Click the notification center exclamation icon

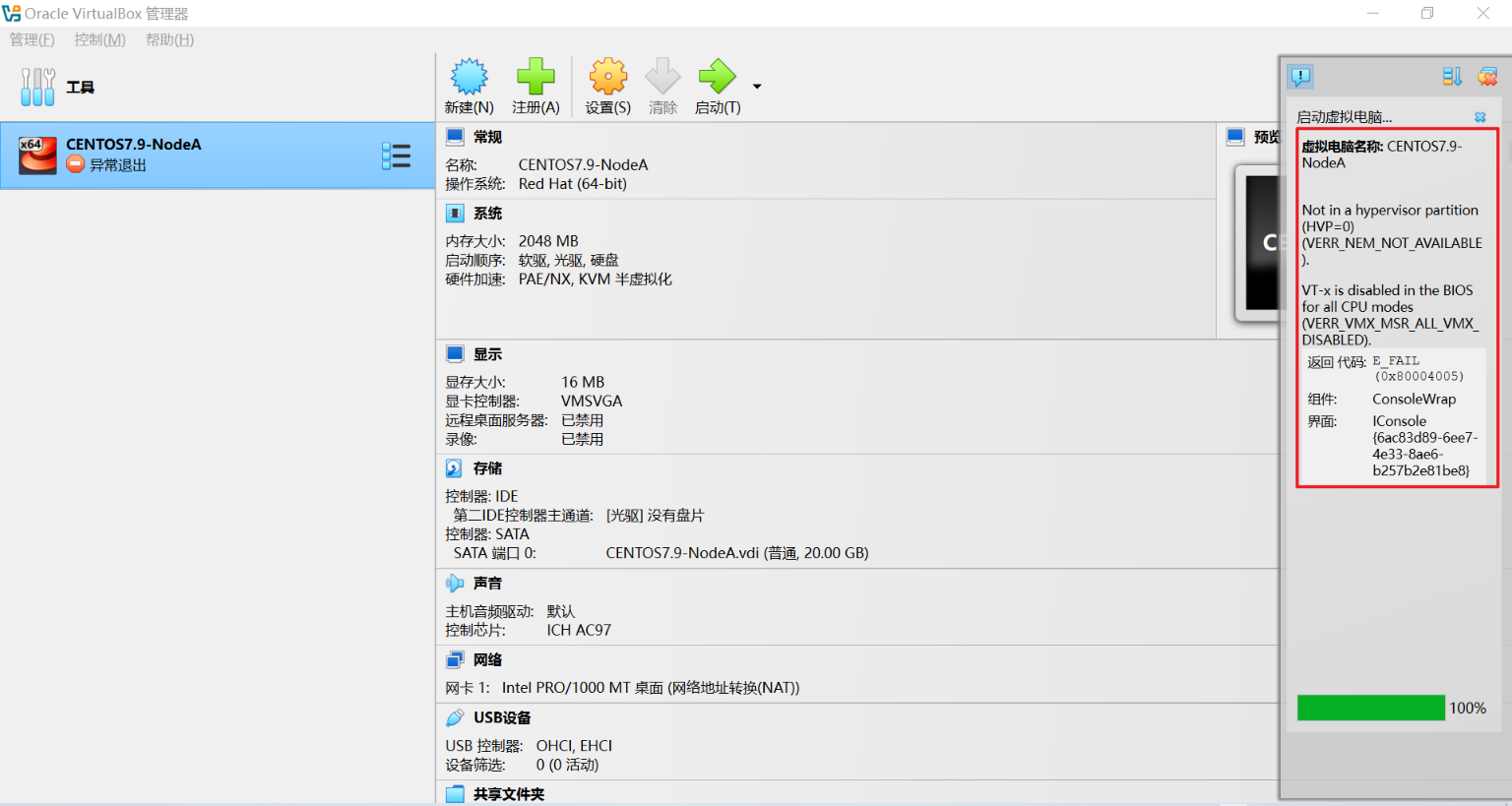click(x=1300, y=77)
